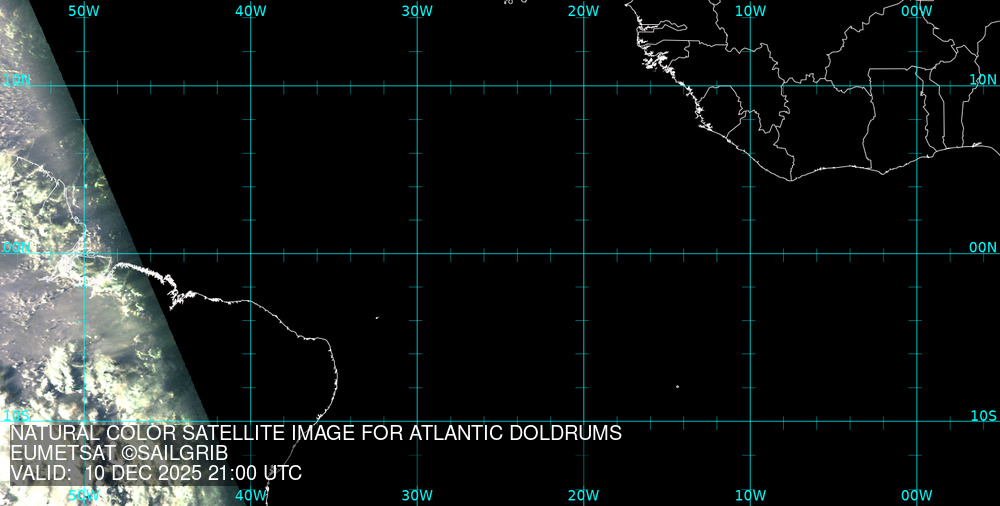This screenshot has width=1000, height=506.
Task: Click the sunlit cloud region over South America
Action: (x=60, y=320)
